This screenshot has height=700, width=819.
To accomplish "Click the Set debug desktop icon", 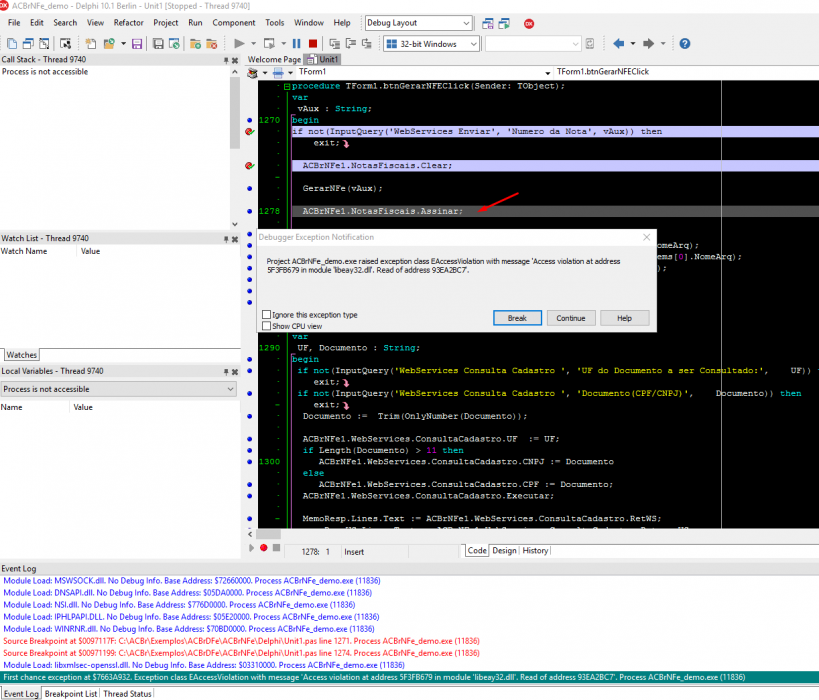I will point(504,24).
